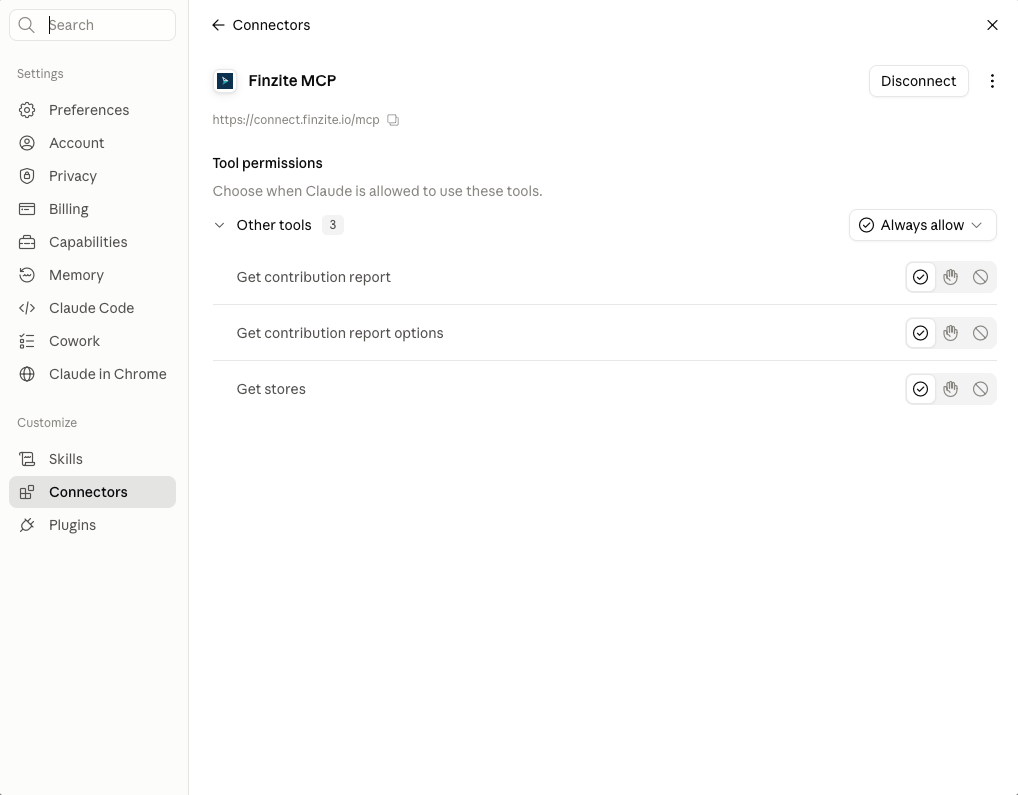Block the Get contribution report tool

(980, 277)
